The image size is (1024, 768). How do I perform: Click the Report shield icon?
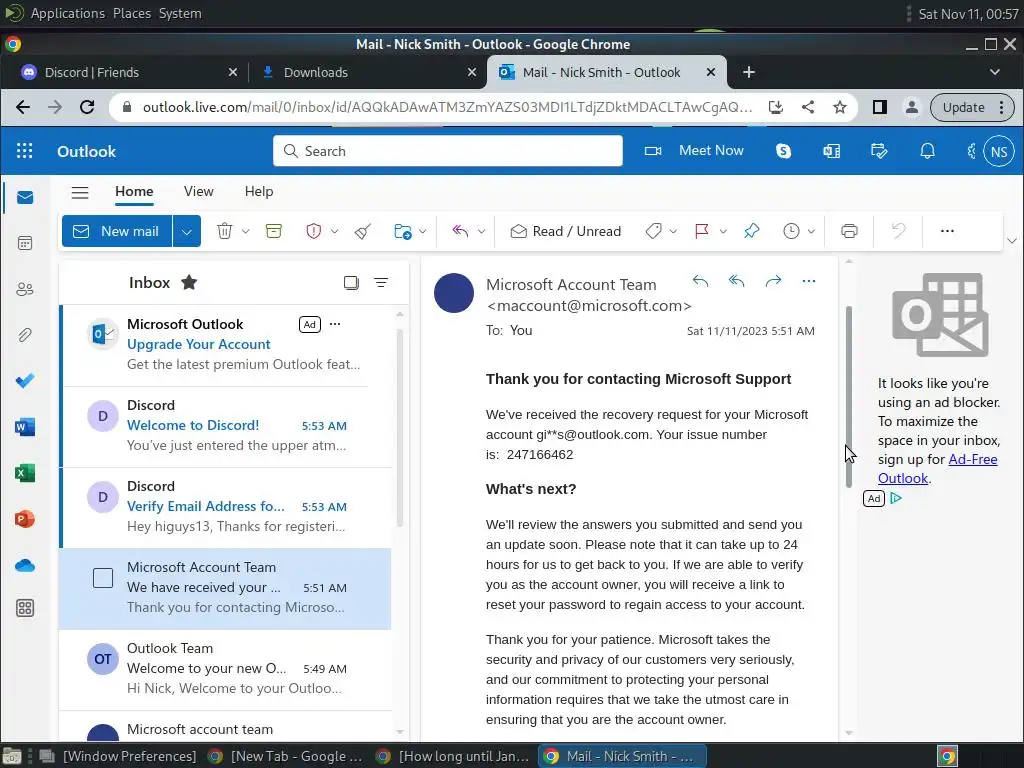(314, 231)
